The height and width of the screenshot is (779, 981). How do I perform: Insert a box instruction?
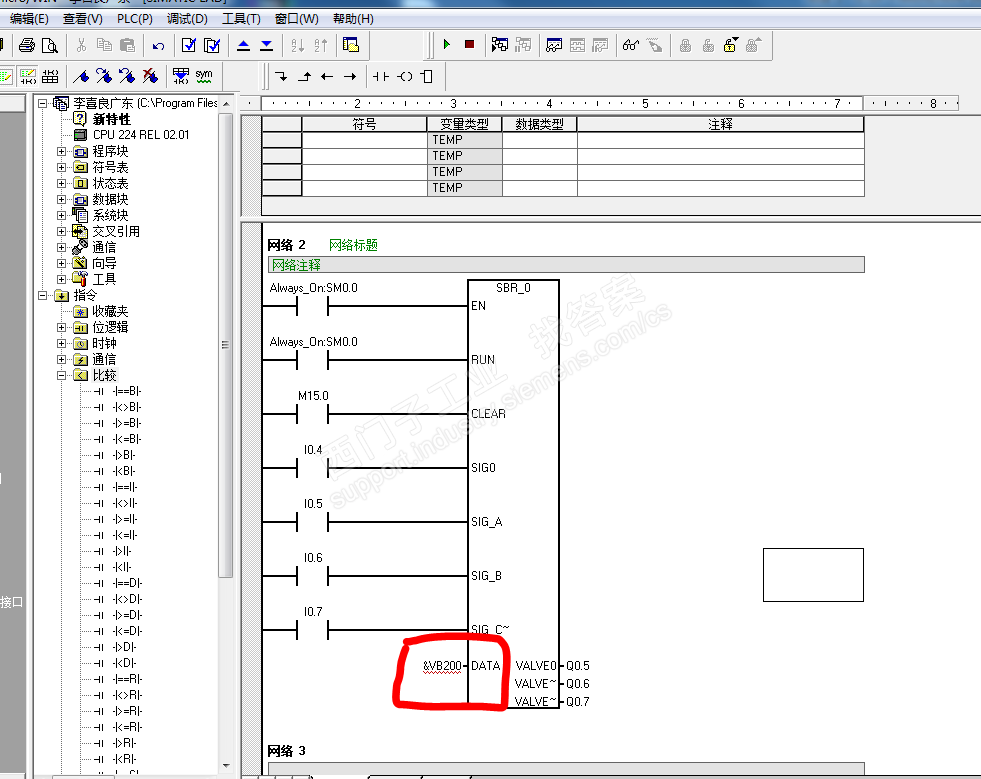pos(427,76)
